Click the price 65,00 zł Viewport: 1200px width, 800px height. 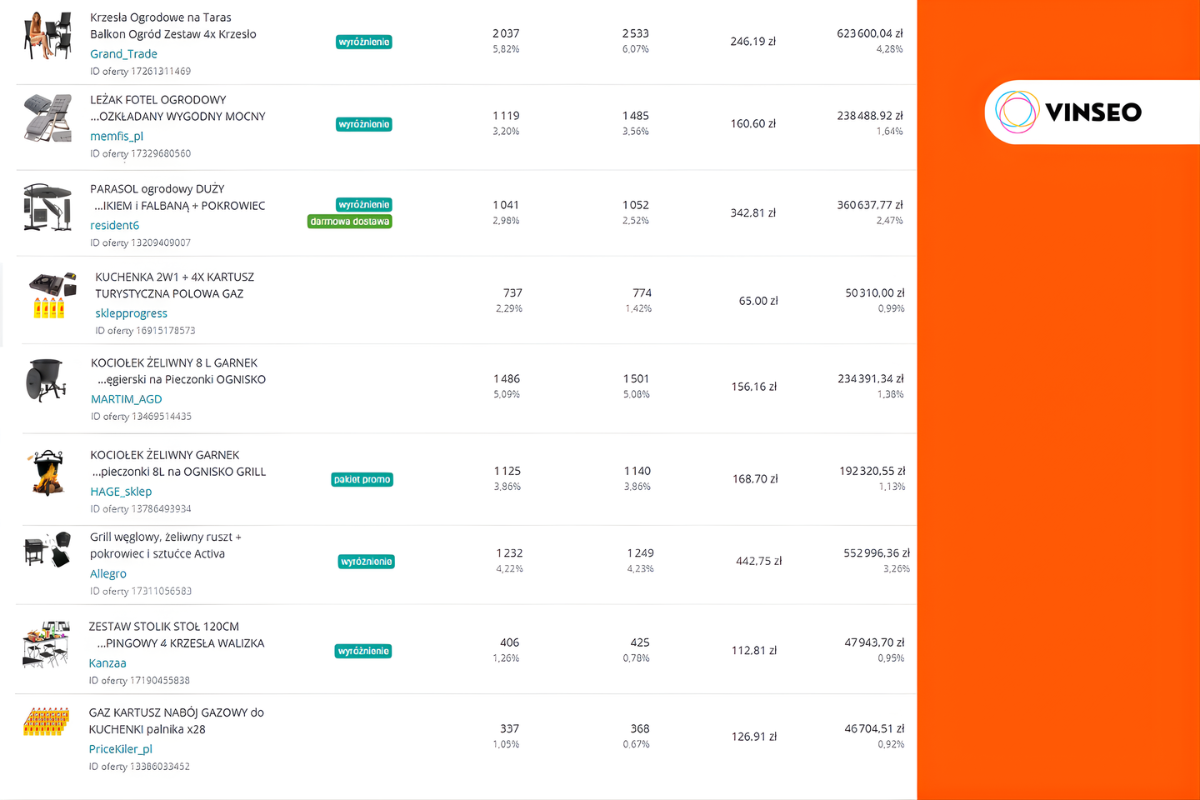click(x=759, y=300)
